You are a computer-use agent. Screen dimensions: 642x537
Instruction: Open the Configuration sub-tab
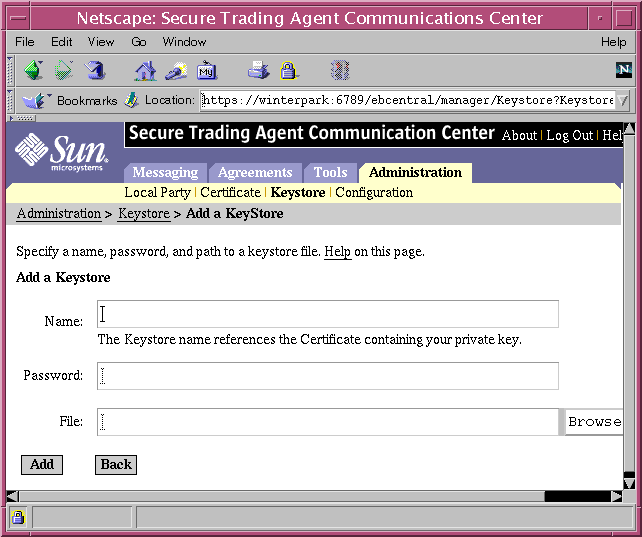pos(374,192)
